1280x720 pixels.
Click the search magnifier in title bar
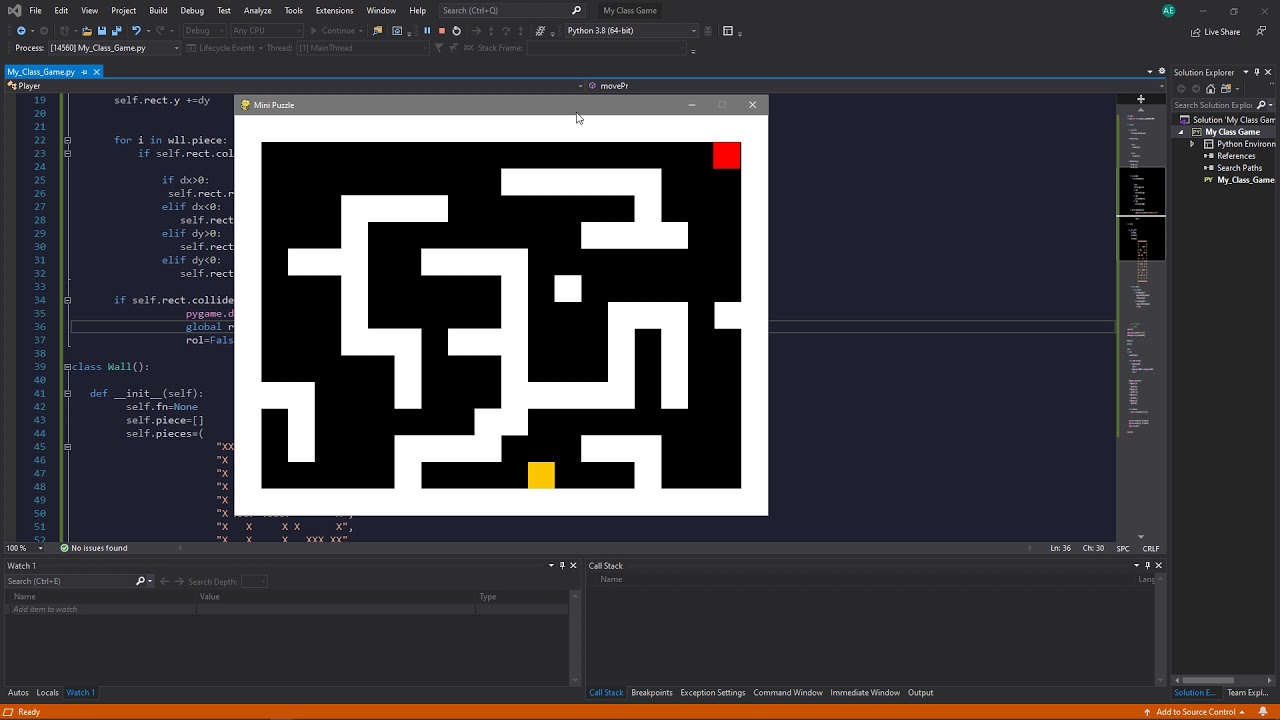(576, 10)
